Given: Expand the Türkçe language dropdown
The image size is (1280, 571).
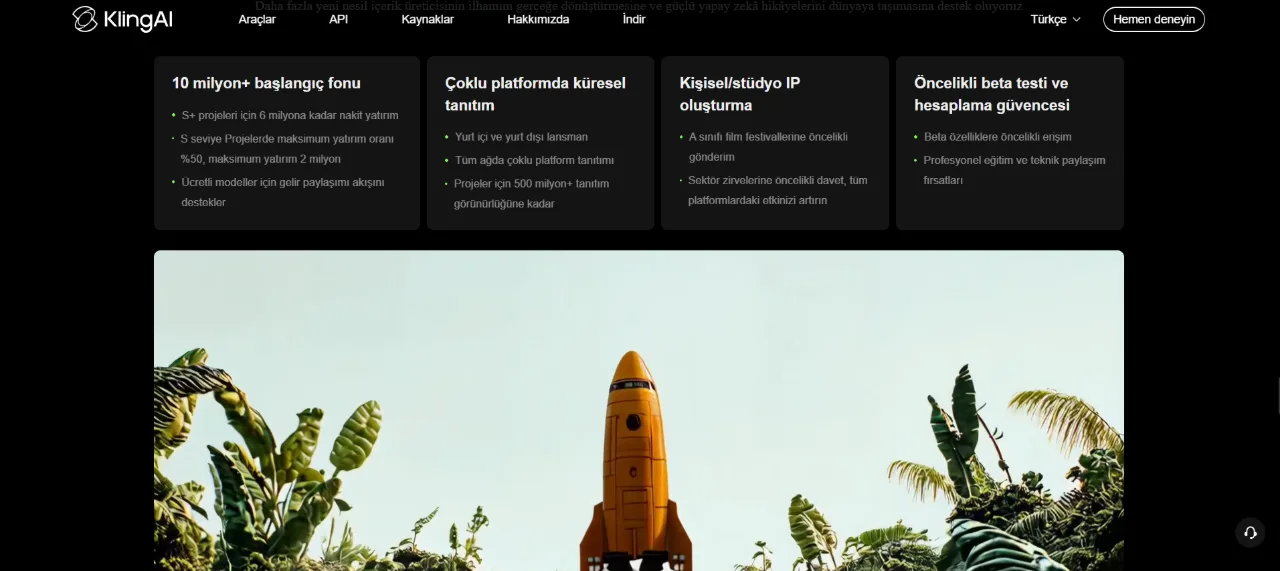Looking at the screenshot, I should click(1056, 19).
